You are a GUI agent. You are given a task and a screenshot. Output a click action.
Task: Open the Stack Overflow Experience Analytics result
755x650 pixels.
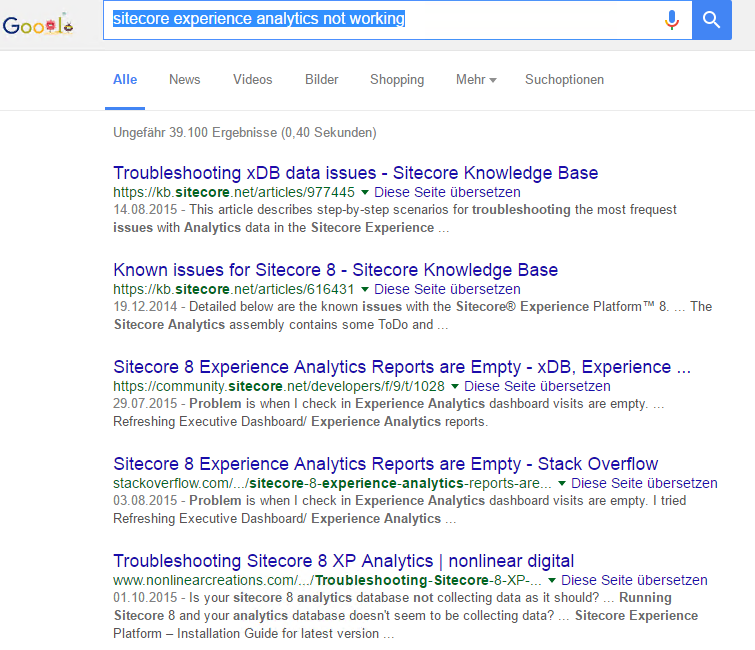pyautogui.click(x=385, y=464)
